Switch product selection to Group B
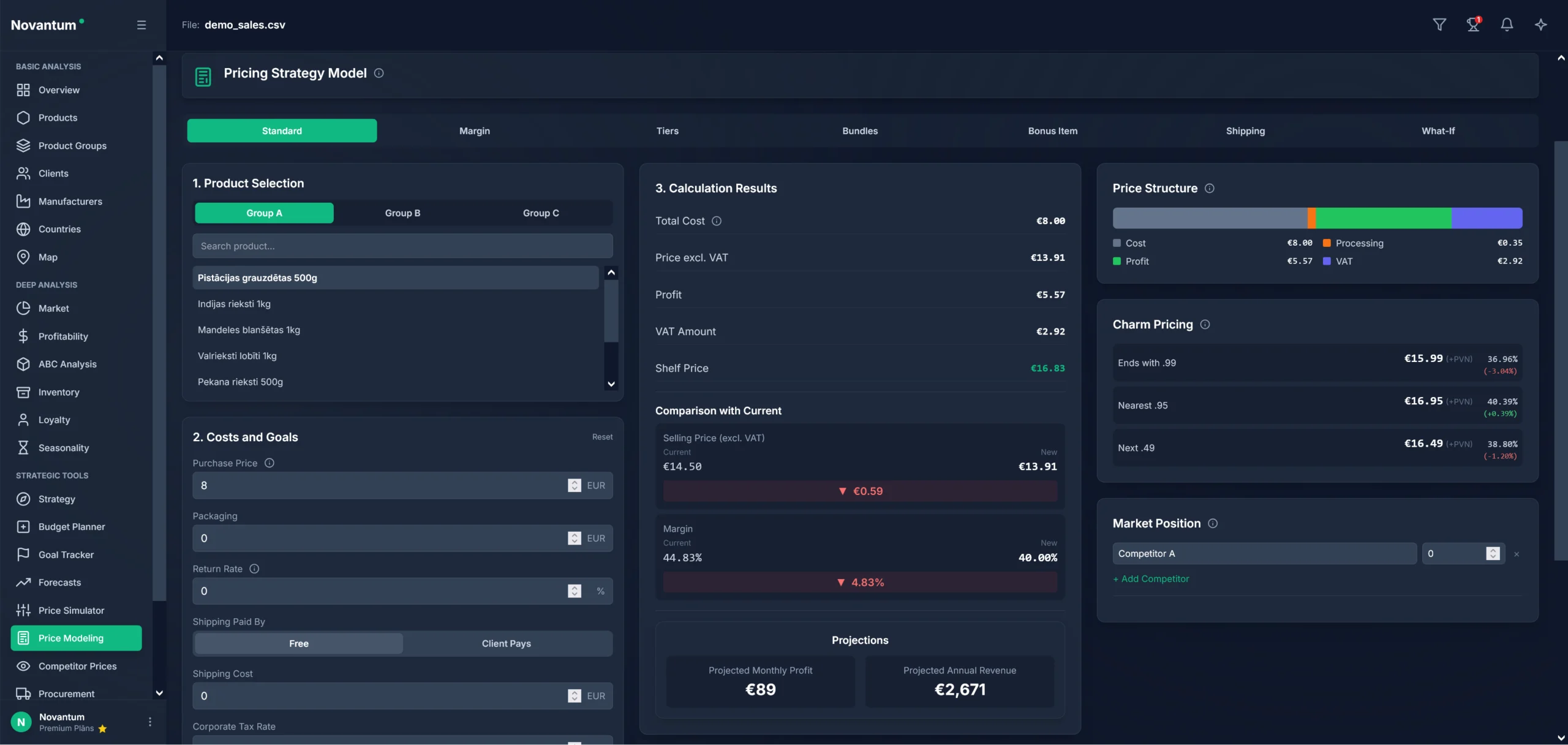This screenshot has width=1568, height=745. click(x=402, y=213)
